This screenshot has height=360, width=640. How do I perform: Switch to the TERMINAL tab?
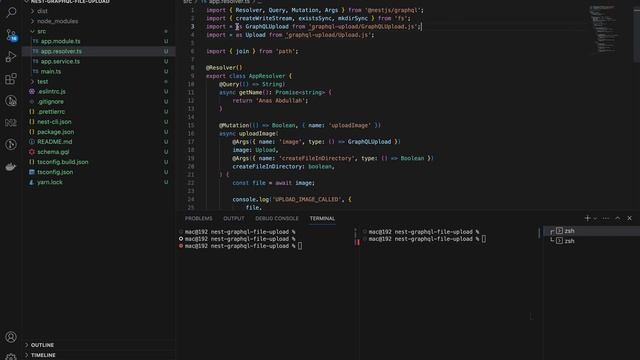322,218
